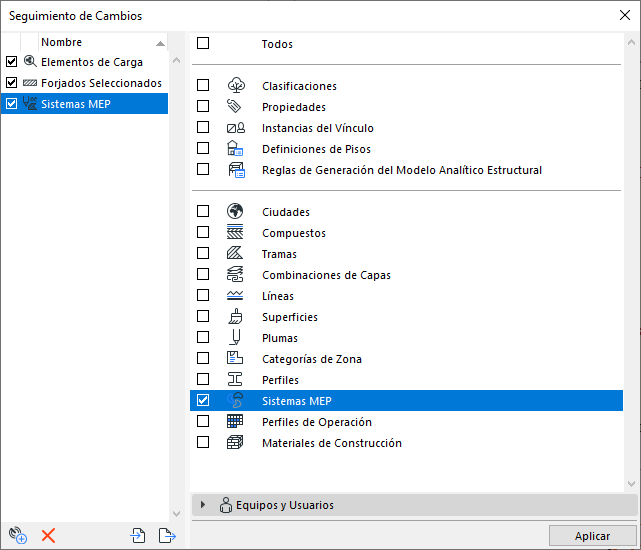This screenshot has height=550, width=641.
Task: Click the Aplicar button
Action: pyautogui.click(x=592, y=536)
